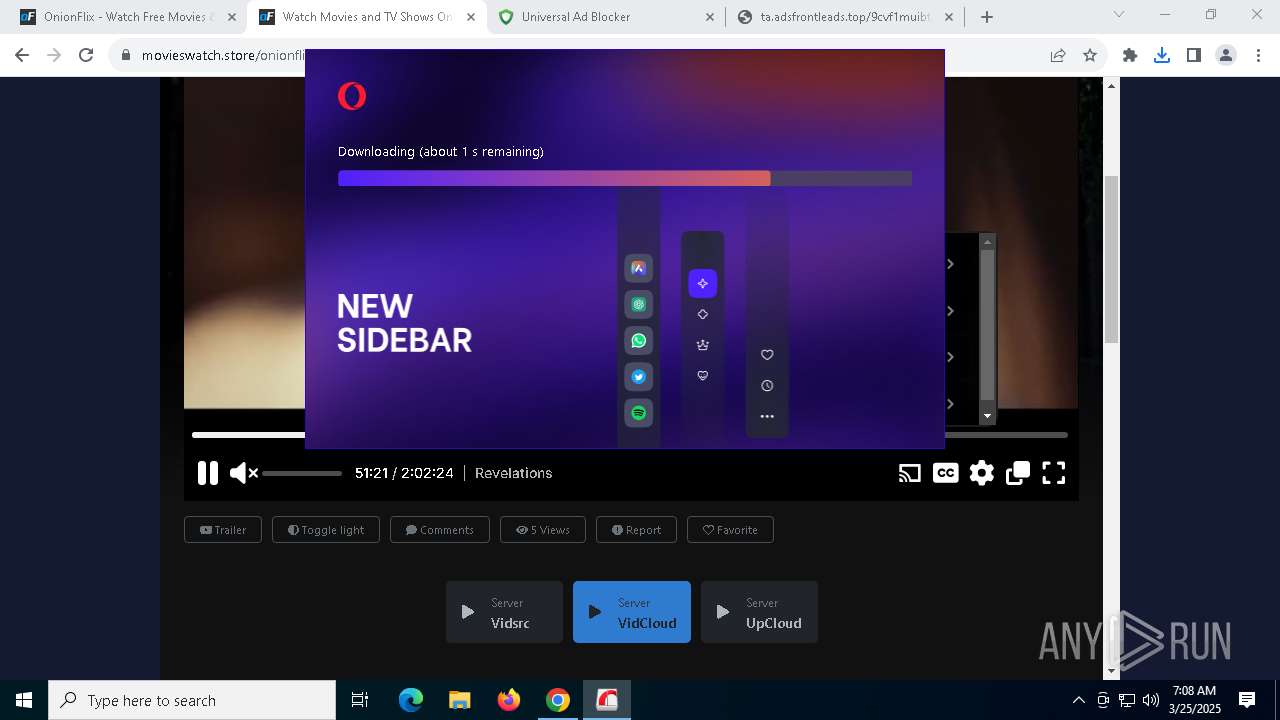Launch Microsoft Edge from taskbar
This screenshot has width=1280, height=720.
coord(411,700)
